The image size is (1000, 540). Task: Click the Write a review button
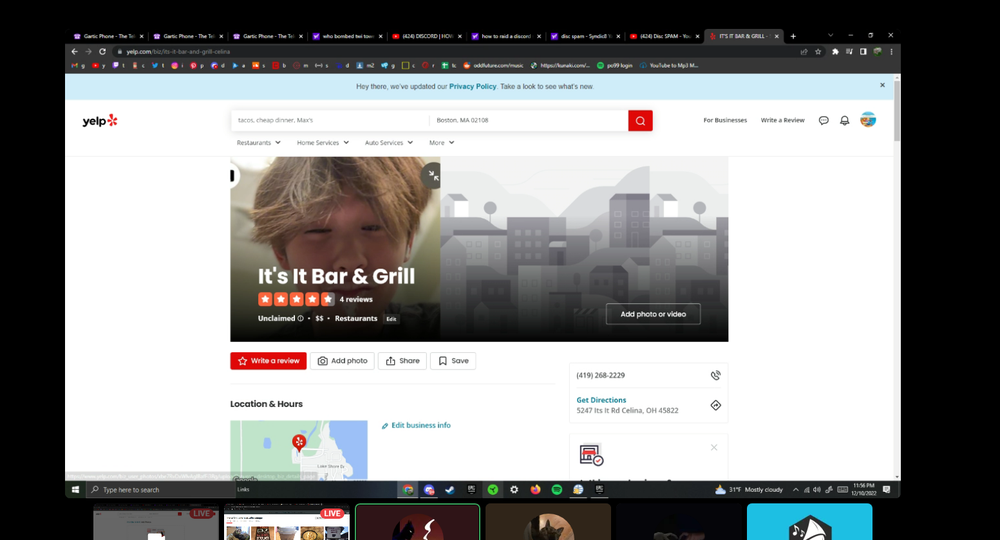pyautogui.click(x=268, y=361)
